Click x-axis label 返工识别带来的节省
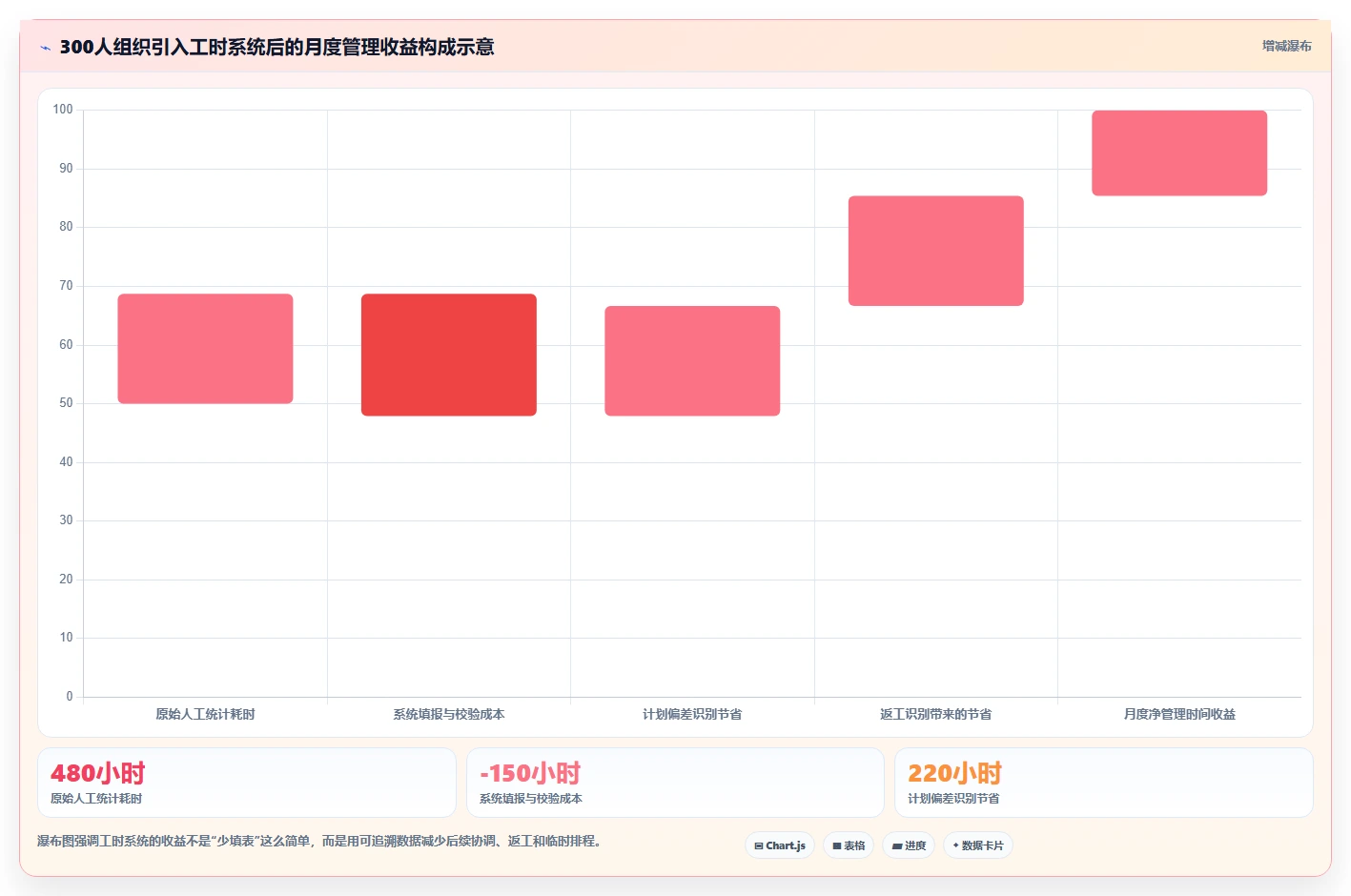The width and height of the screenshot is (1351, 896). [936, 714]
